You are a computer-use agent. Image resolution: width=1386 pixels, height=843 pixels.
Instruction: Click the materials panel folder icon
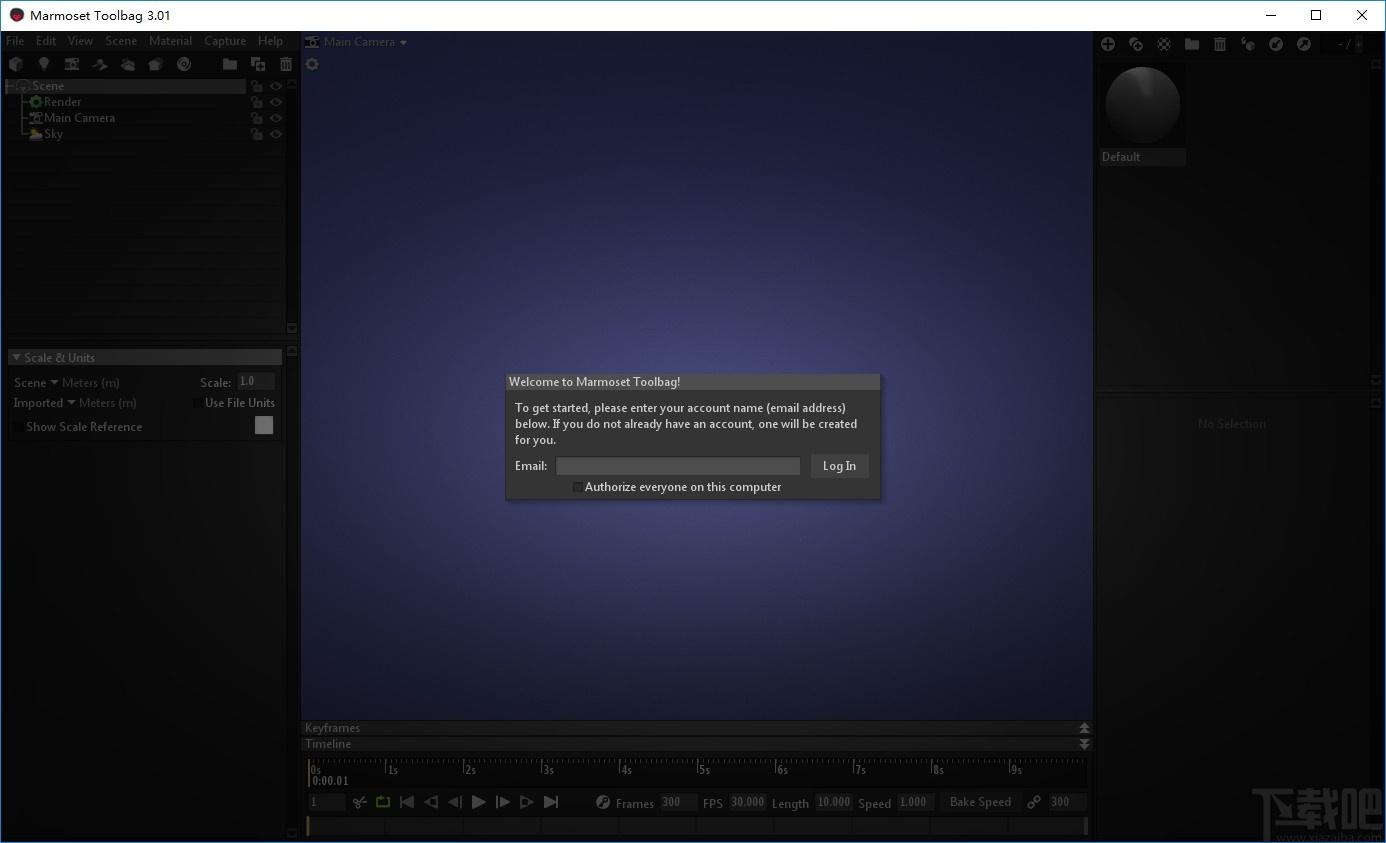(x=1192, y=44)
